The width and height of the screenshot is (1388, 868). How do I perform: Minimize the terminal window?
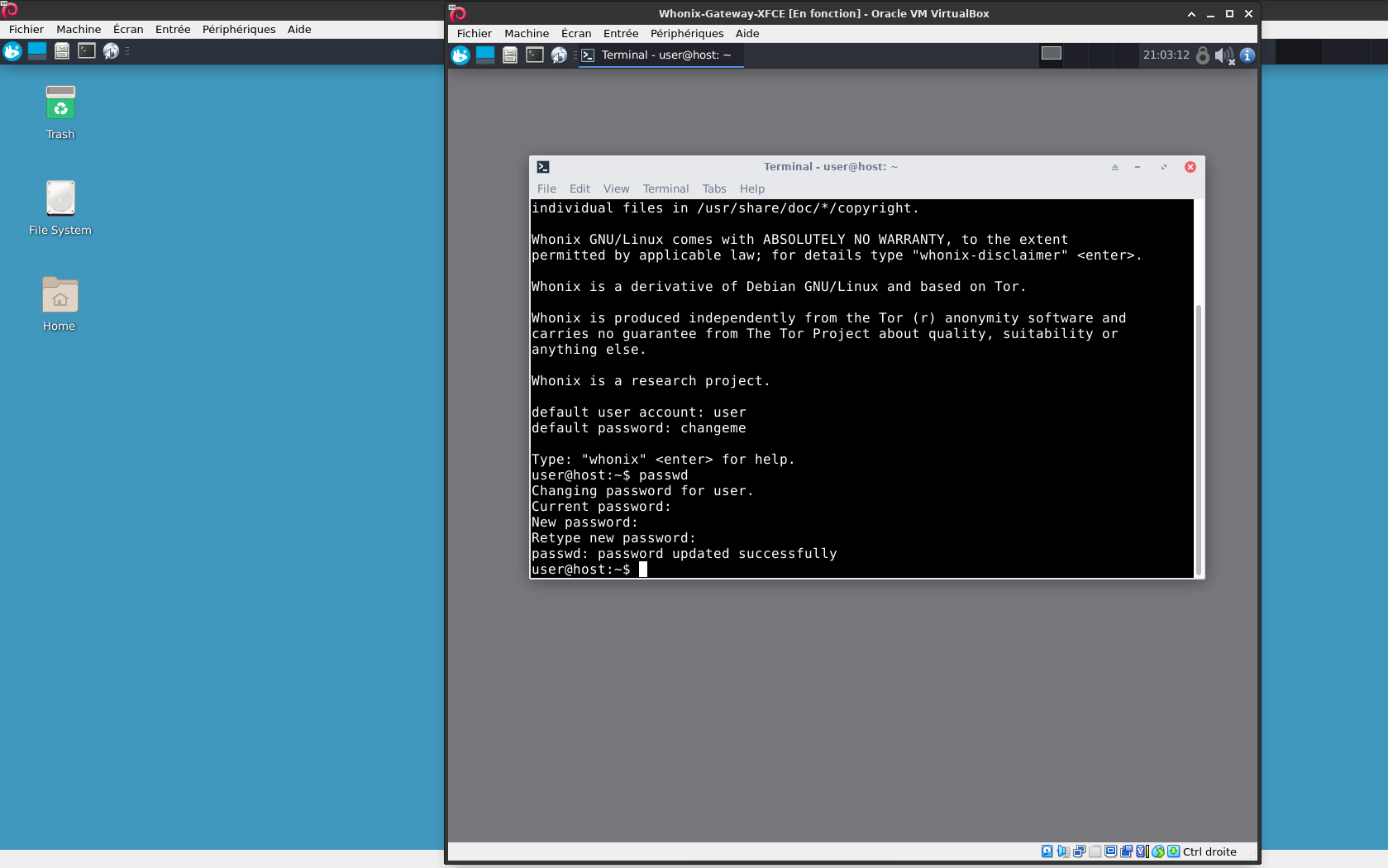1138,167
